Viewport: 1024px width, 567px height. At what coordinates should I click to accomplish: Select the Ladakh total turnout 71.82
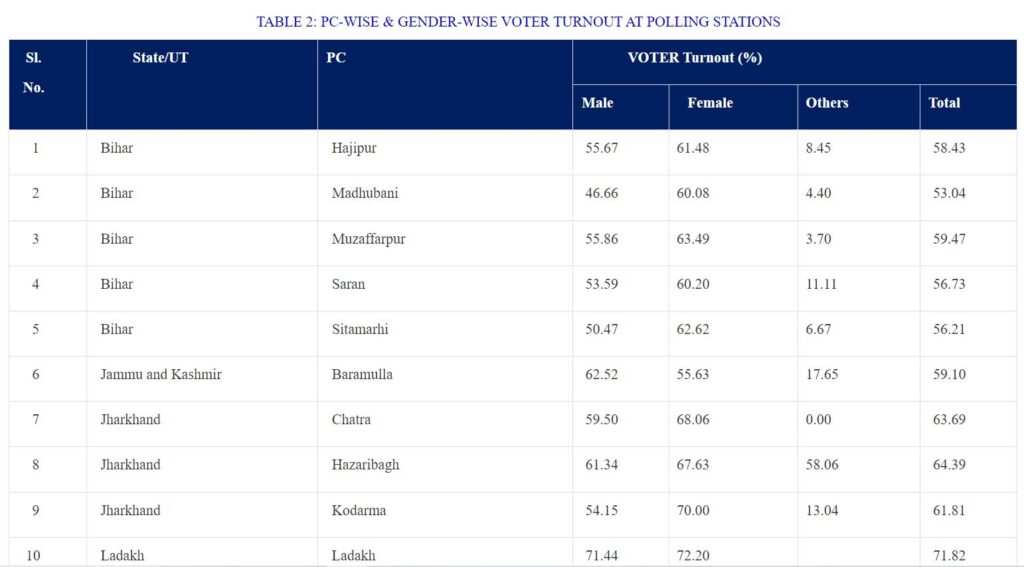(949, 556)
